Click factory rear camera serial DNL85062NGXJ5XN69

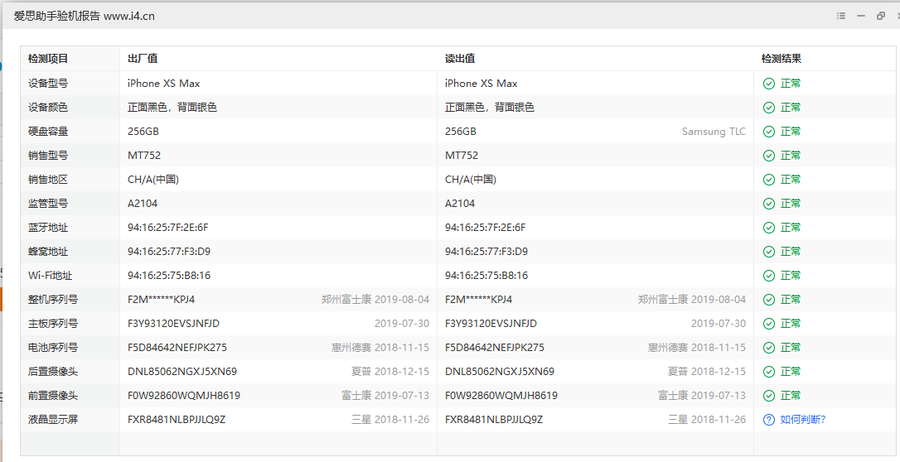pos(182,372)
